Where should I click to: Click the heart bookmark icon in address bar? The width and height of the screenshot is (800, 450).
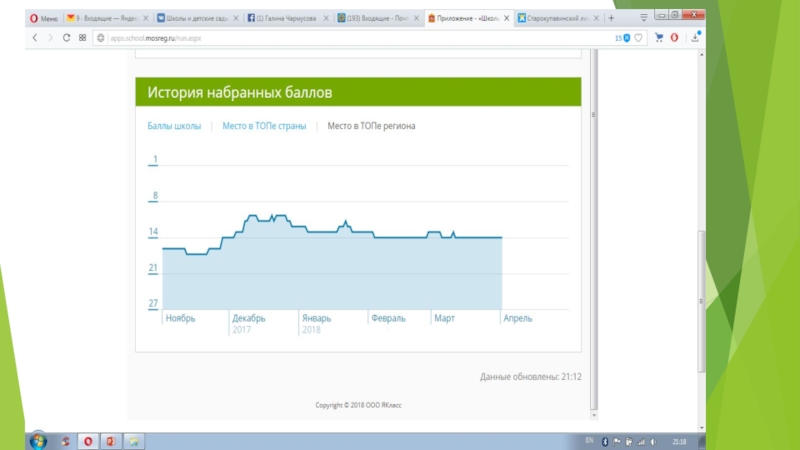tap(637, 37)
